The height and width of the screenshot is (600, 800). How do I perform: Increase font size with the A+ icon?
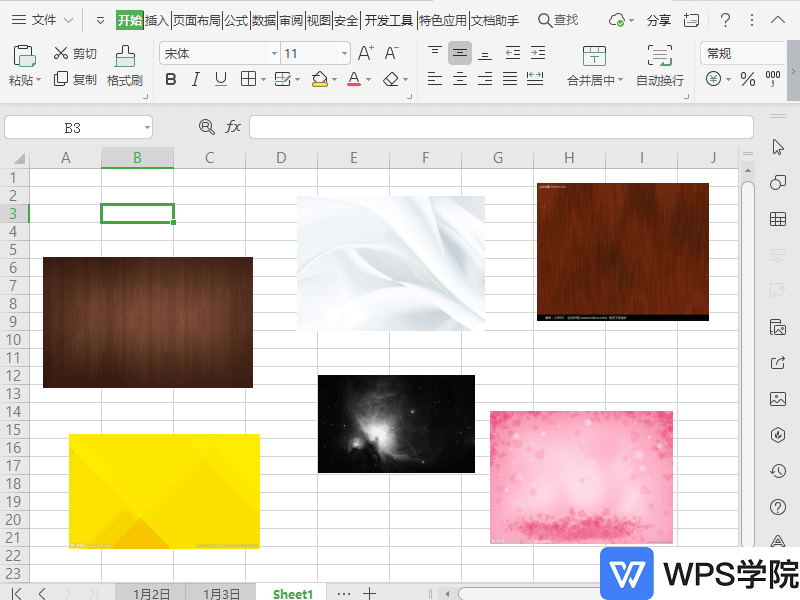pyautogui.click(x=366, y=54)
